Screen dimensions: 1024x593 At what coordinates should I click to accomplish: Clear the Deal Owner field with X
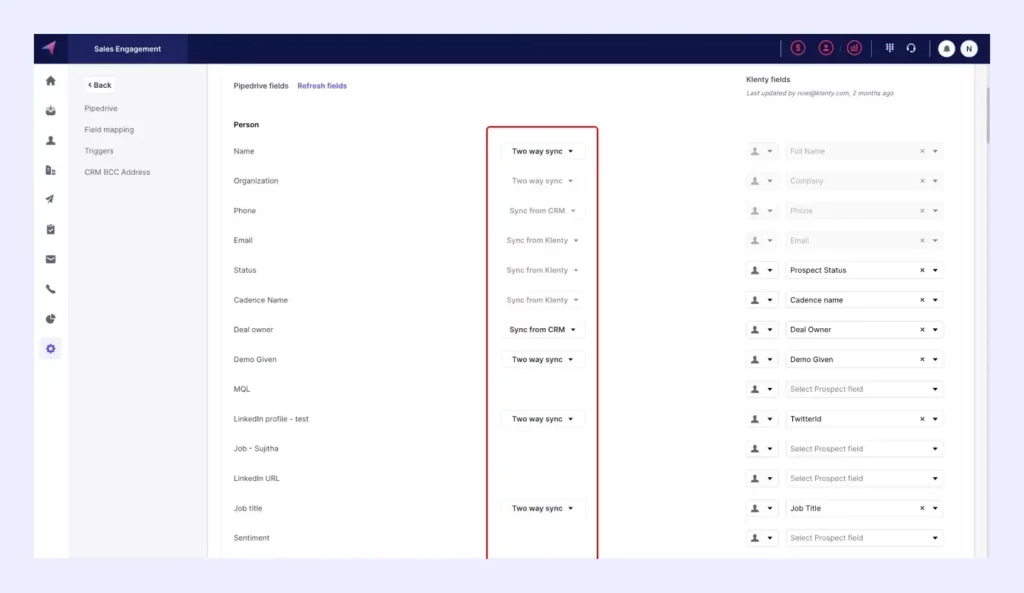[922, 330]
